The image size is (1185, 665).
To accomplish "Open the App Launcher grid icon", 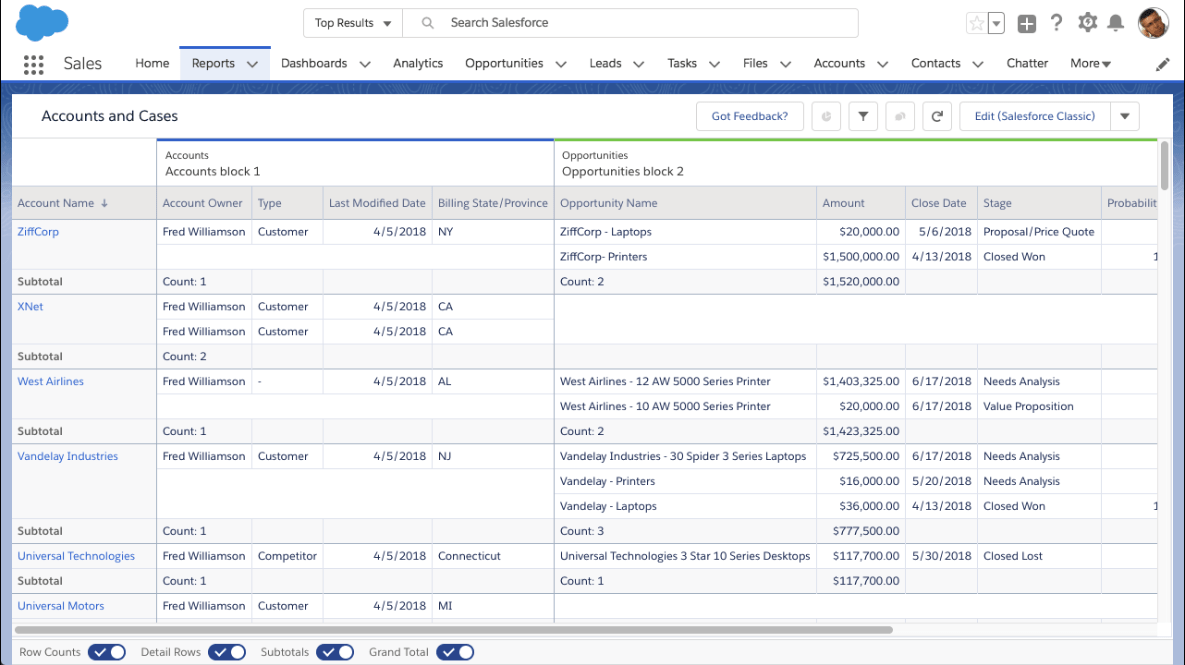I will coord(33,64).
